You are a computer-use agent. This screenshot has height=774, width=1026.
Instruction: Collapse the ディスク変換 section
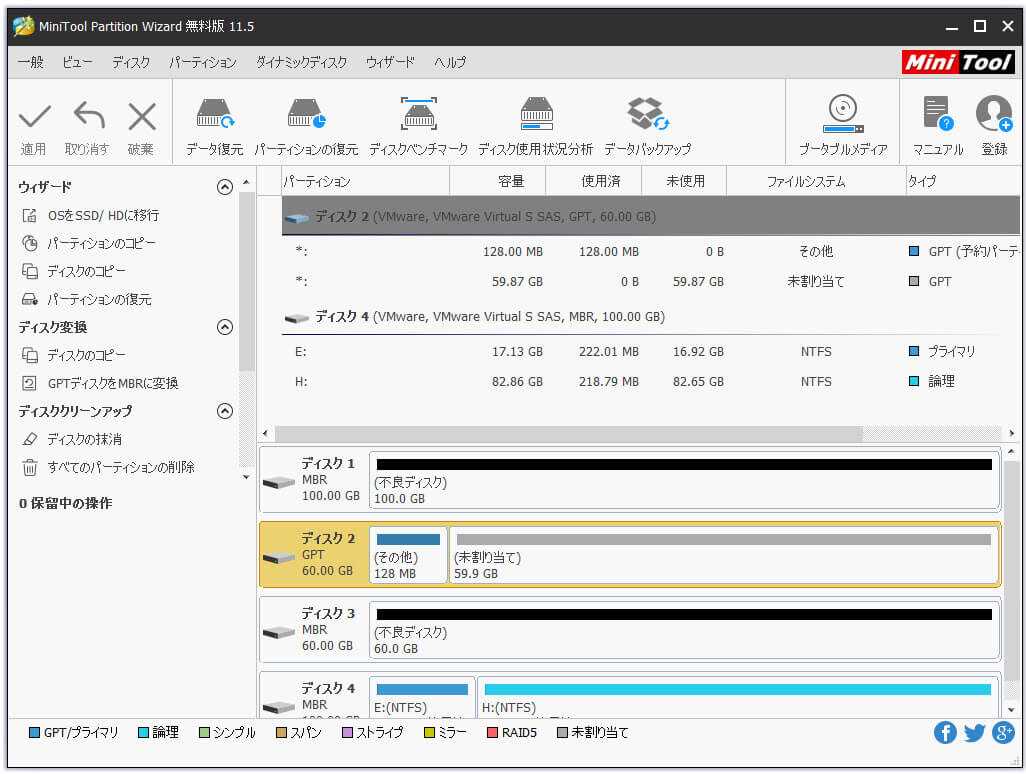225,326
